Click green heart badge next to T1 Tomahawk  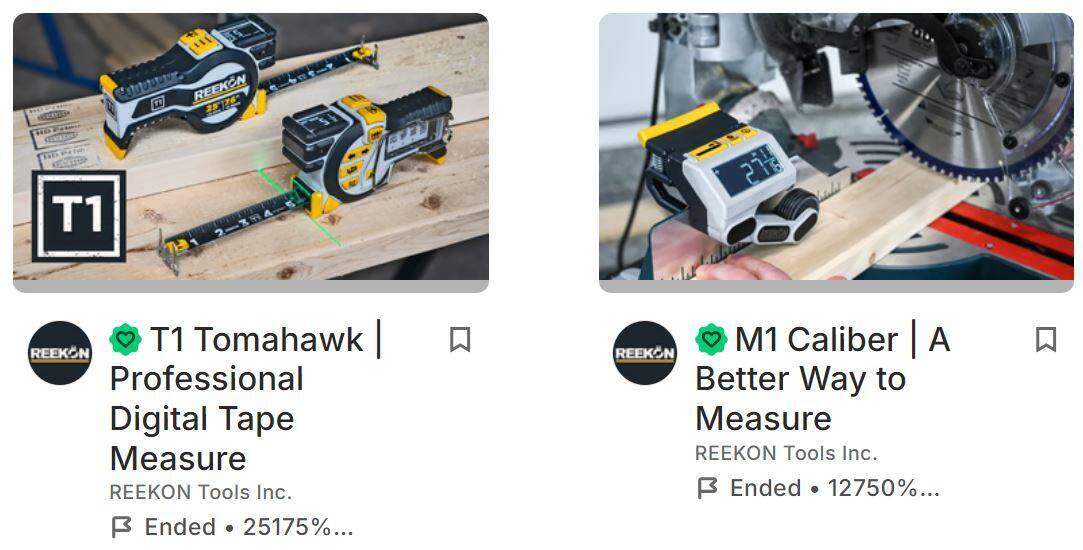[x=125, y=339]
